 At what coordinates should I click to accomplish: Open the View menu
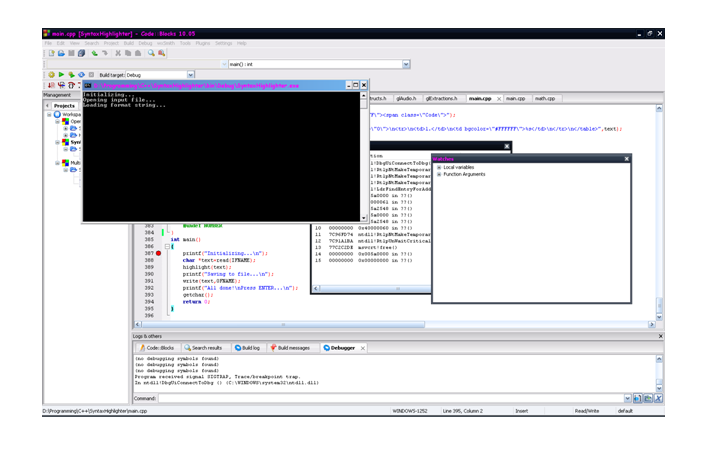74,43
